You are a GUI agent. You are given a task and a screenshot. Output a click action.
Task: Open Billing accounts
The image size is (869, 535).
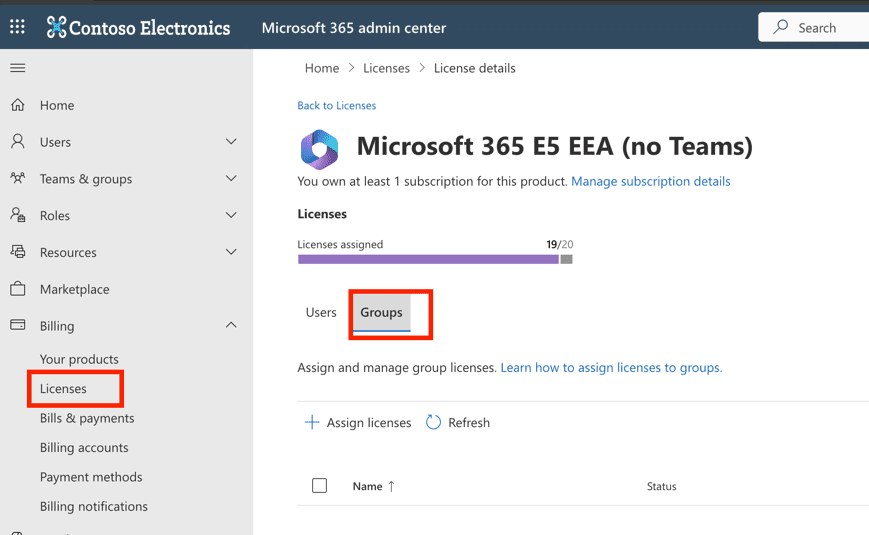click(84, 447)
